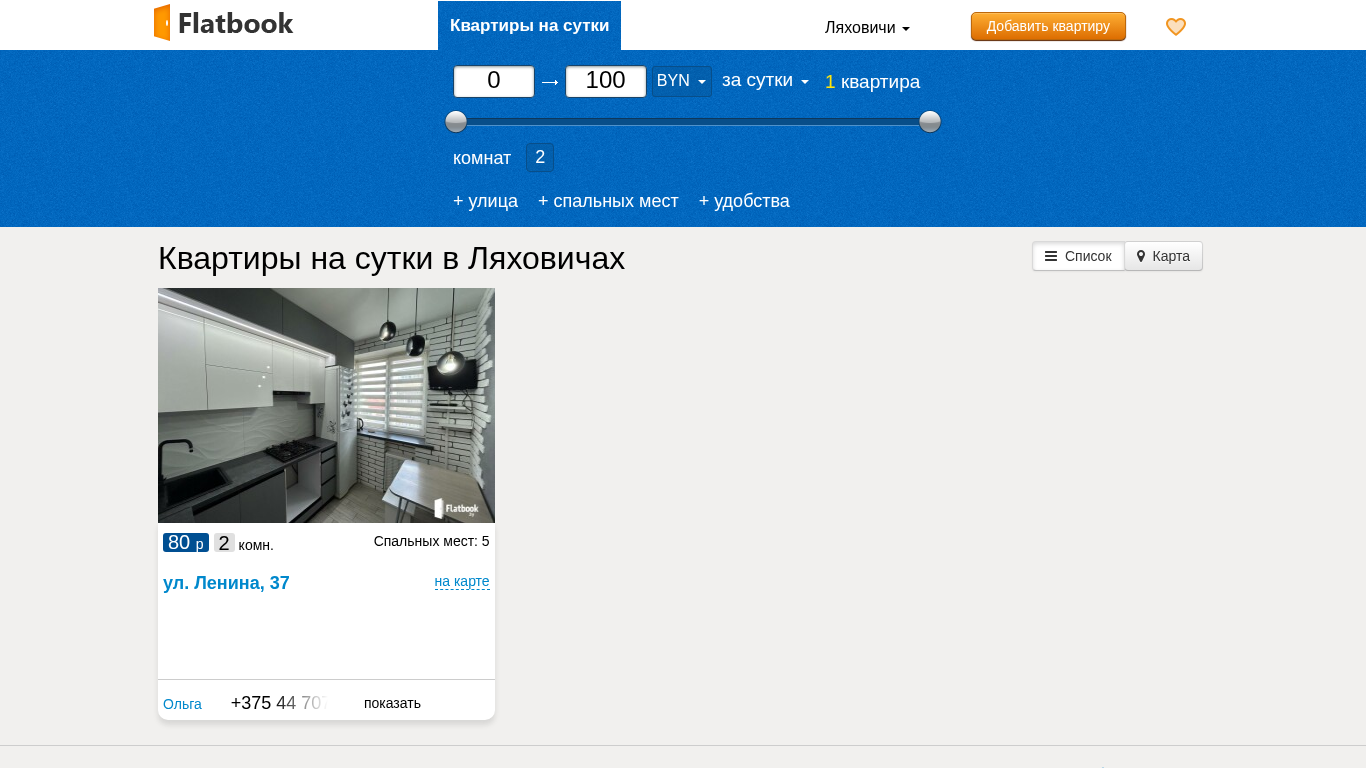
Task: Open listing ул. Ленина, 37
Action: 226,583
